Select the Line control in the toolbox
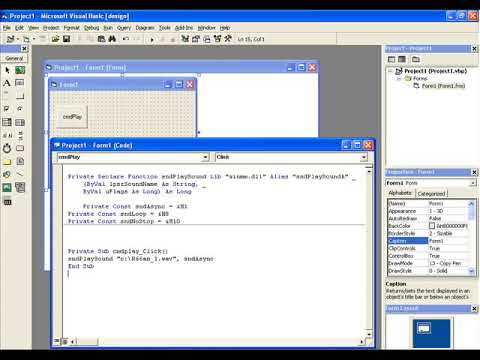This screenshot has height=360, width=480. point(20,174)
